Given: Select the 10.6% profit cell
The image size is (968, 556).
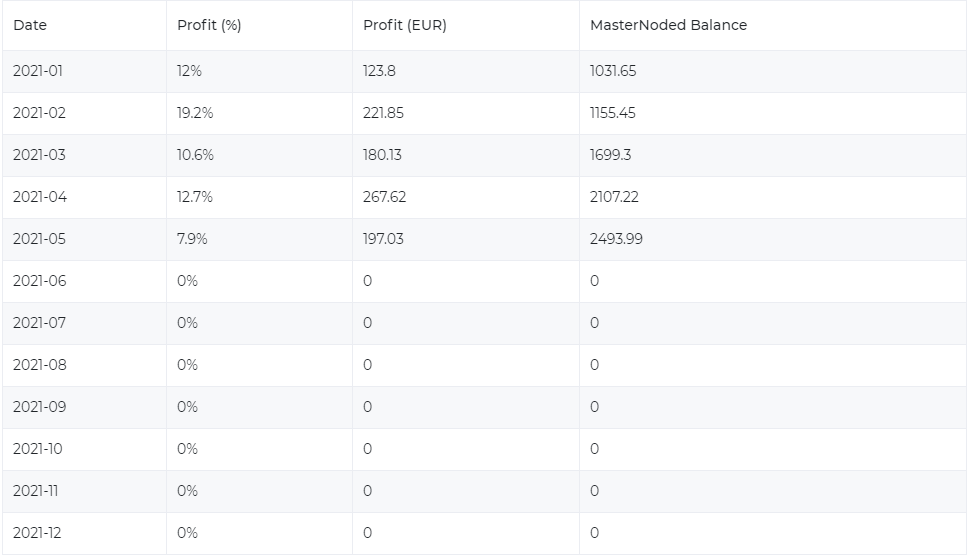Looking at the screenshot, I should pyautogui.click(x=195, y=155).
